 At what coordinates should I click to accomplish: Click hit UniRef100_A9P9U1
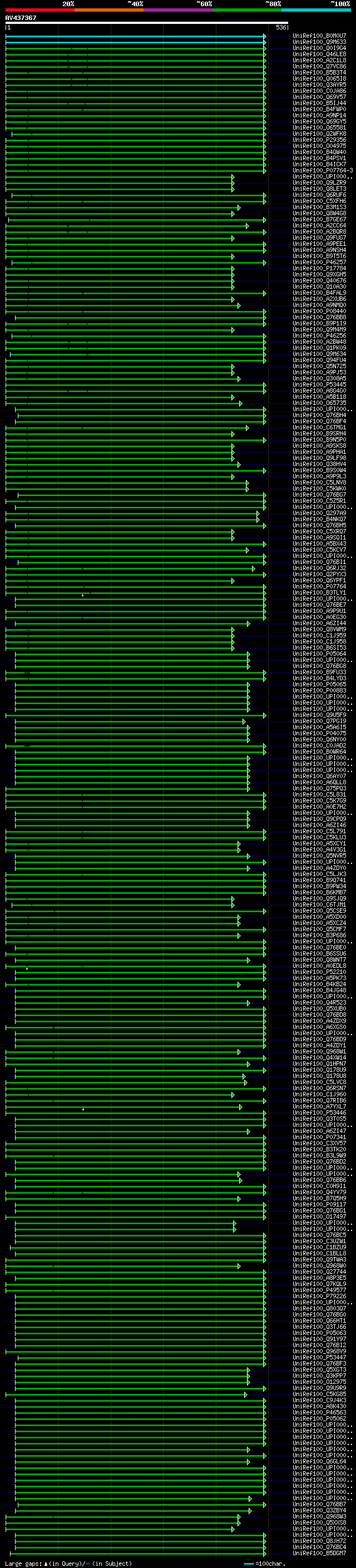coord(319,611)
